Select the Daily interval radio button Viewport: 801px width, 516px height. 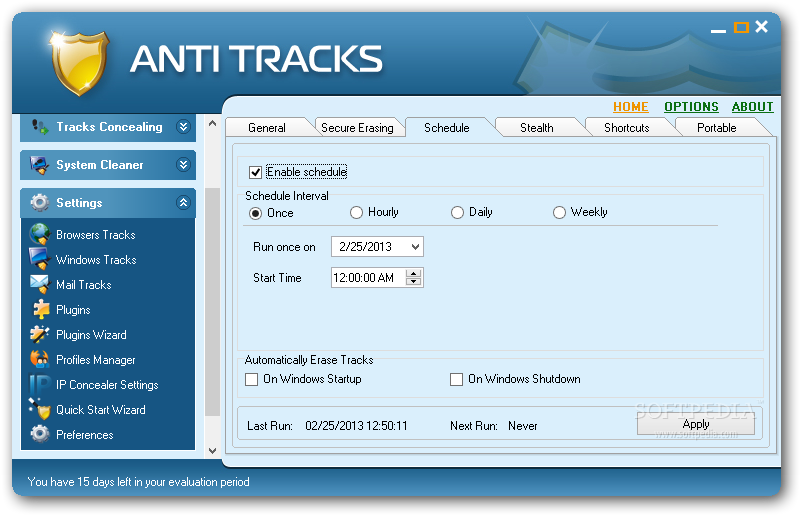click(457, 213)
